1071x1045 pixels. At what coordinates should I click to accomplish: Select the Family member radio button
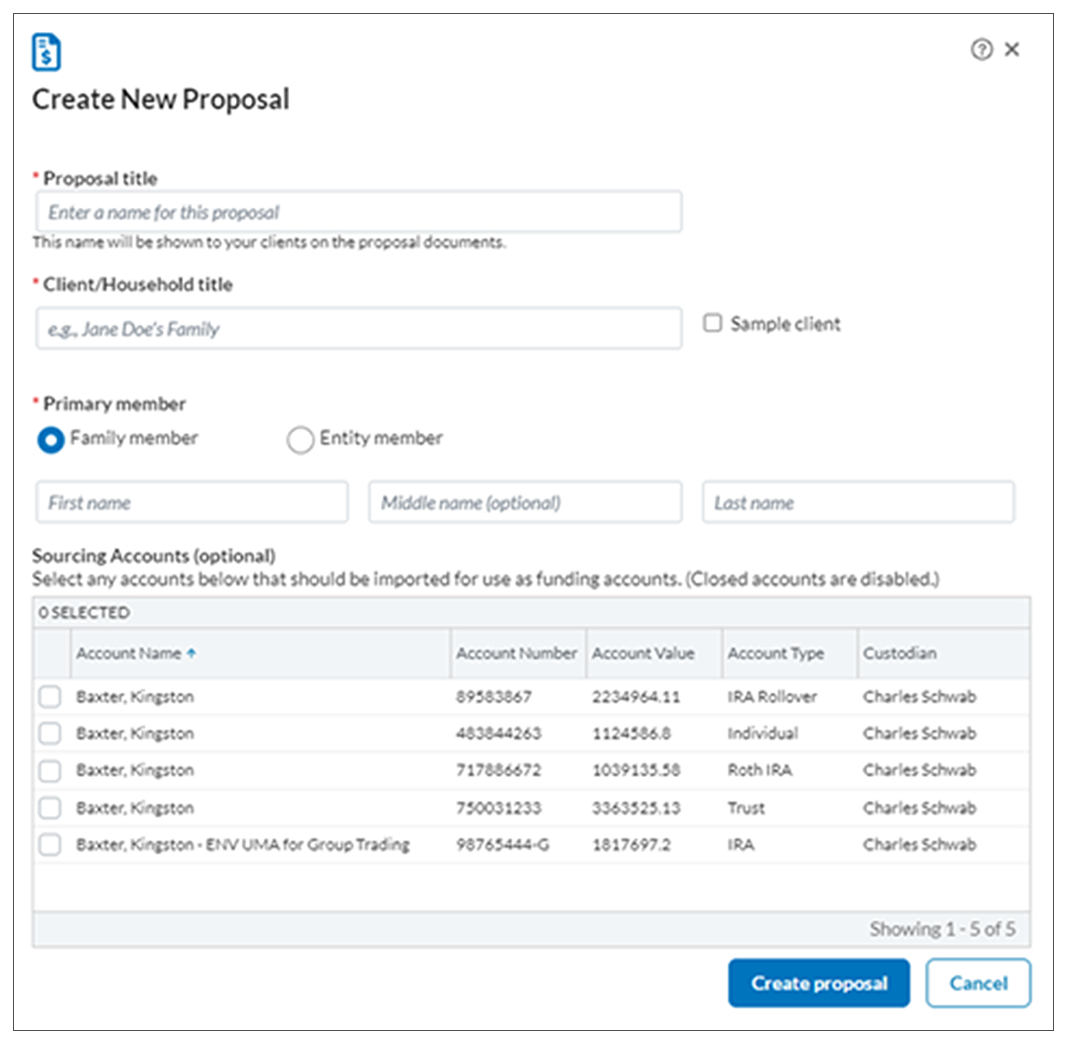[51, 439]
